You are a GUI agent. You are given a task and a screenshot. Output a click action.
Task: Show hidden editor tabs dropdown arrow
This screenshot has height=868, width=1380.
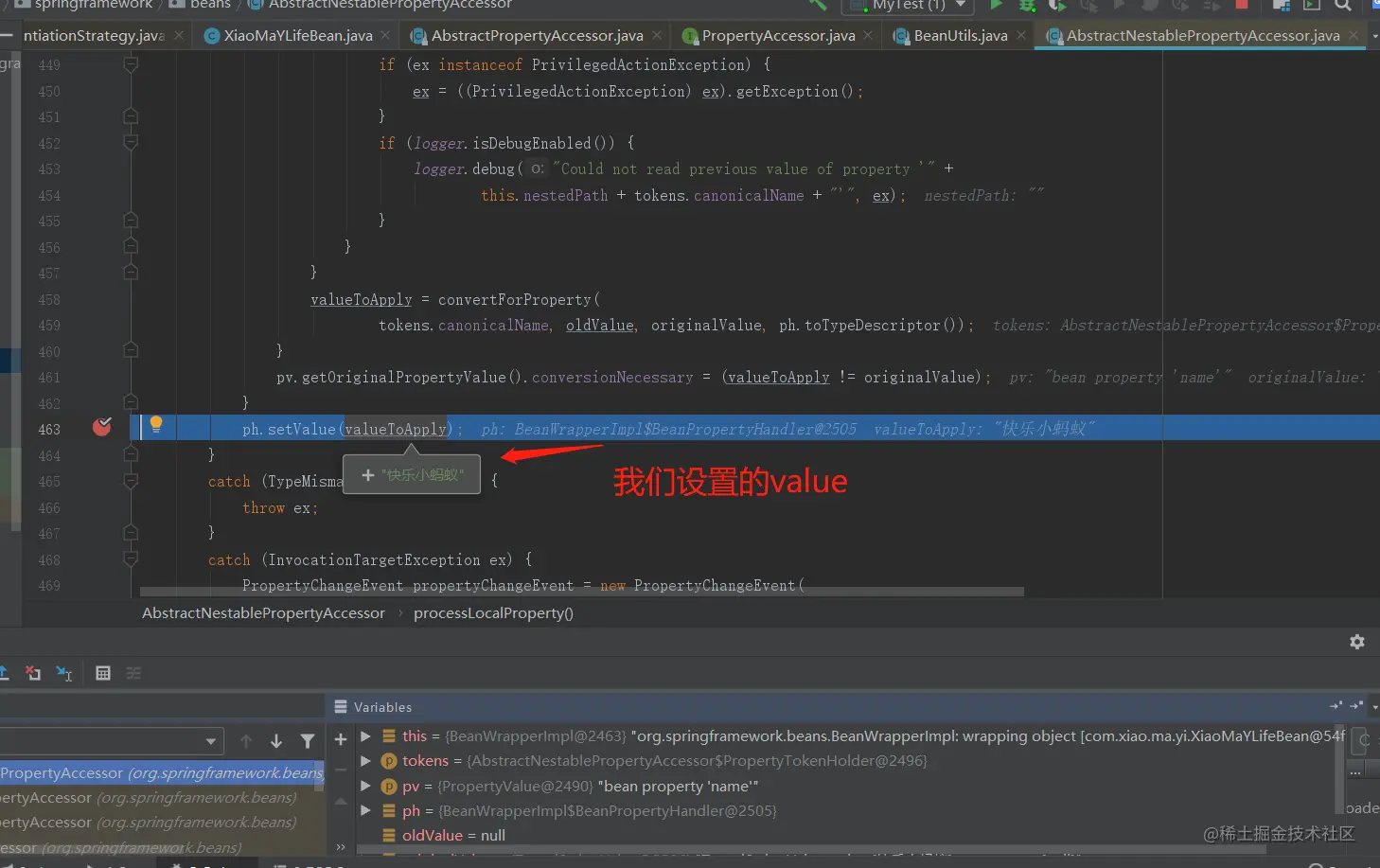(x=1375, y=36)
